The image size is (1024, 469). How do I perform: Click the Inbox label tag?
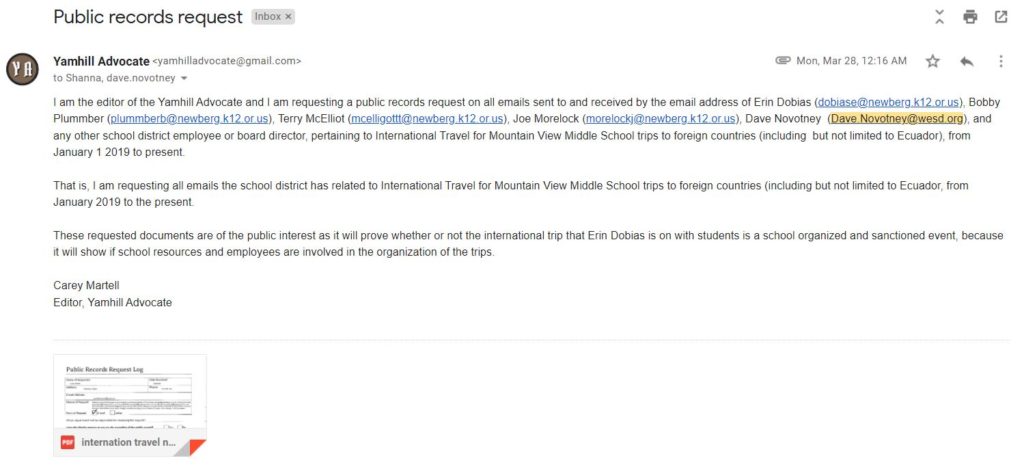point(268,17)
